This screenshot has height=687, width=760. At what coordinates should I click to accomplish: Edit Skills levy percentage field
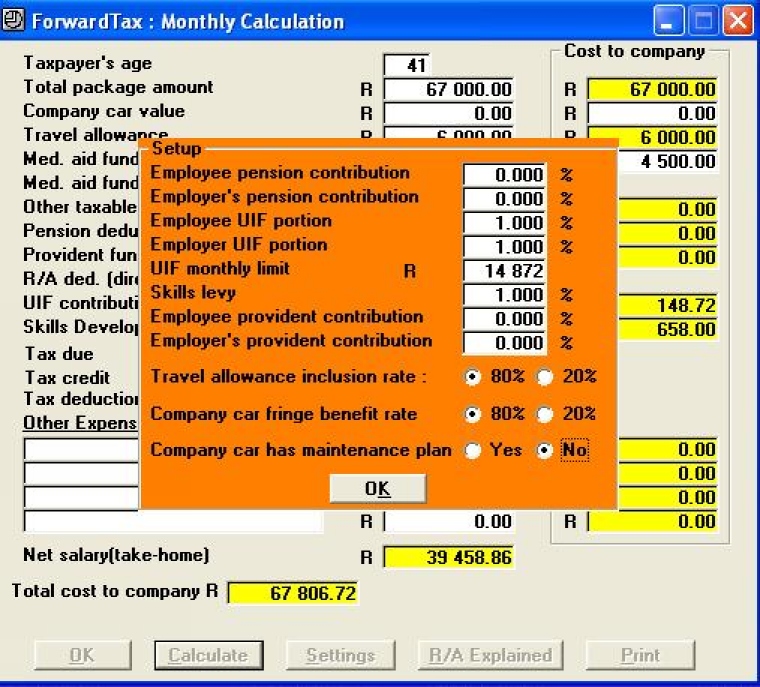click(505, 294)
